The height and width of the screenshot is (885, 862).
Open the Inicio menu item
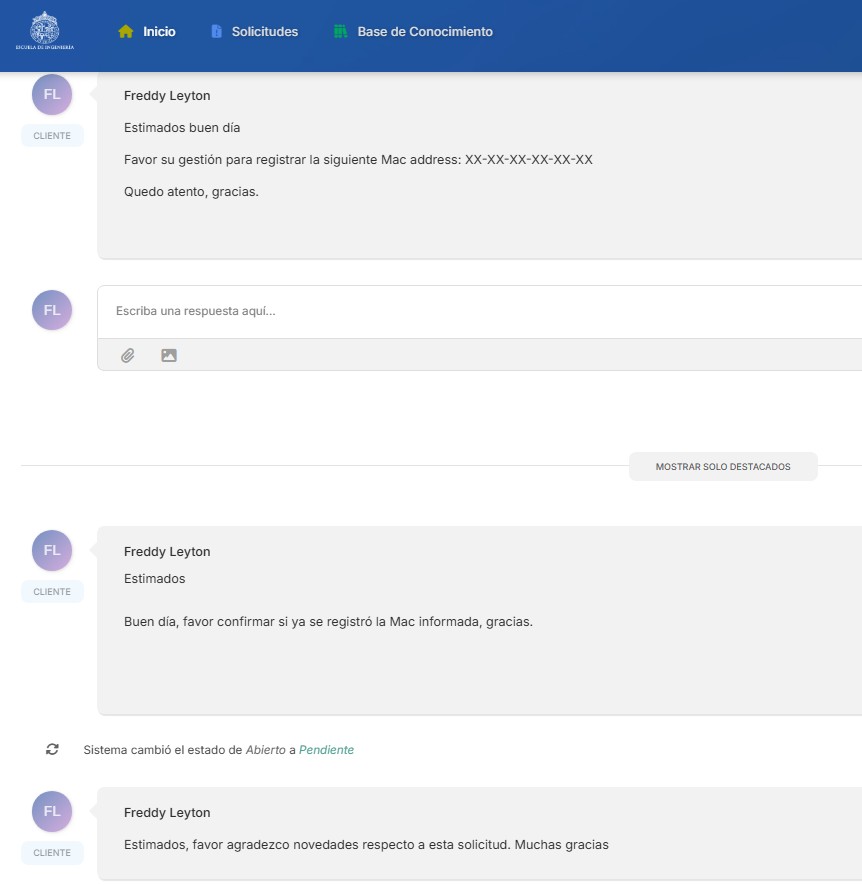coord(159,32)
